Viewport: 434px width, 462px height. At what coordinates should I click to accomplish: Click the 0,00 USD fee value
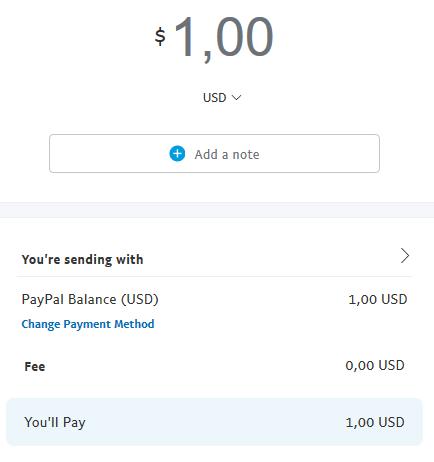(375, 365)
